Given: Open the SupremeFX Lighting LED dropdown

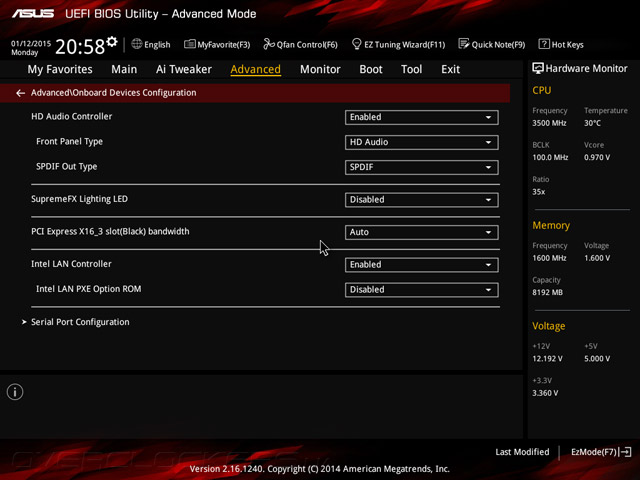Looking at the screenshot, I should coord(421,200).
